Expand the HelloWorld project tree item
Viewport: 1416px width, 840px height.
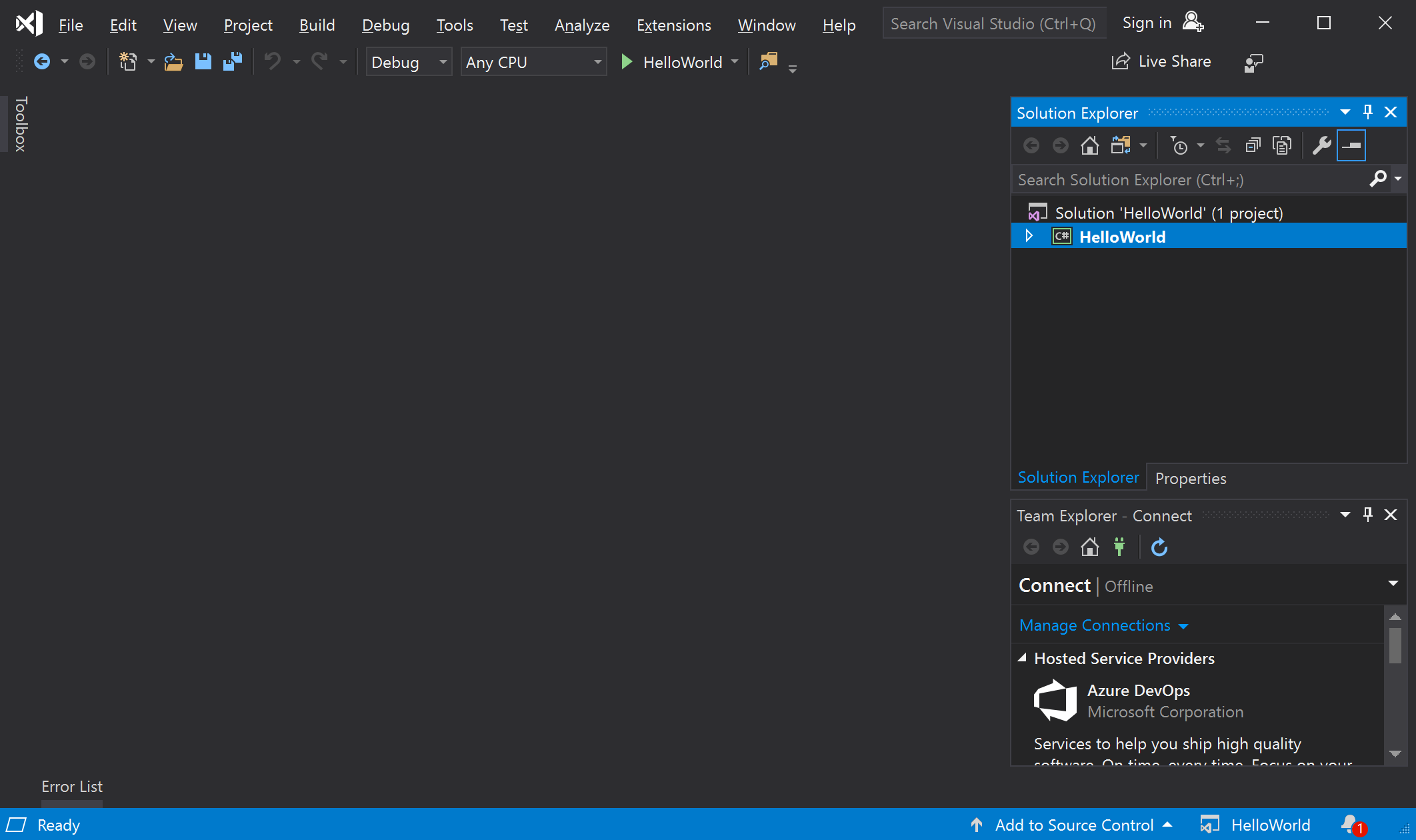pyautogui.click(x=1031, y=237)
